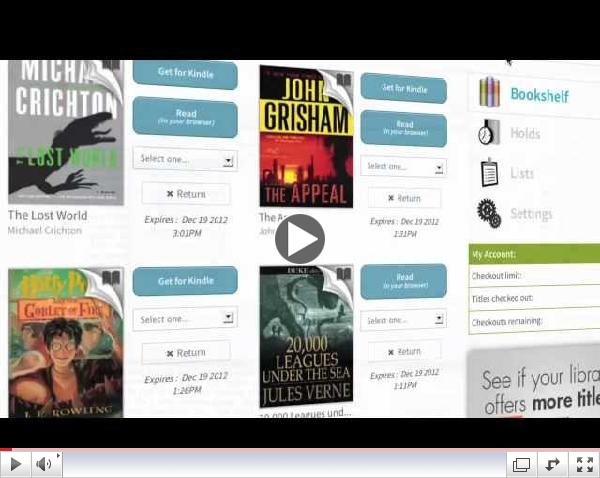Screen dimensions: 600x478
Task: Open The Appeal cover thumbnail
Action: pos(306,136)
